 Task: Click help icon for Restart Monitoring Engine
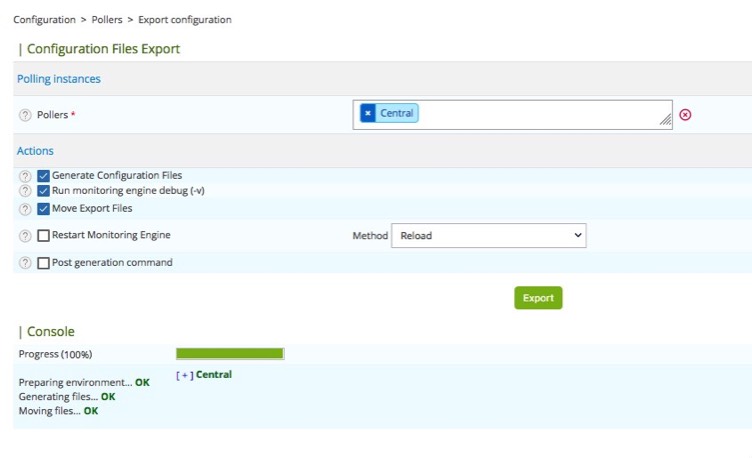click(25, 236)
